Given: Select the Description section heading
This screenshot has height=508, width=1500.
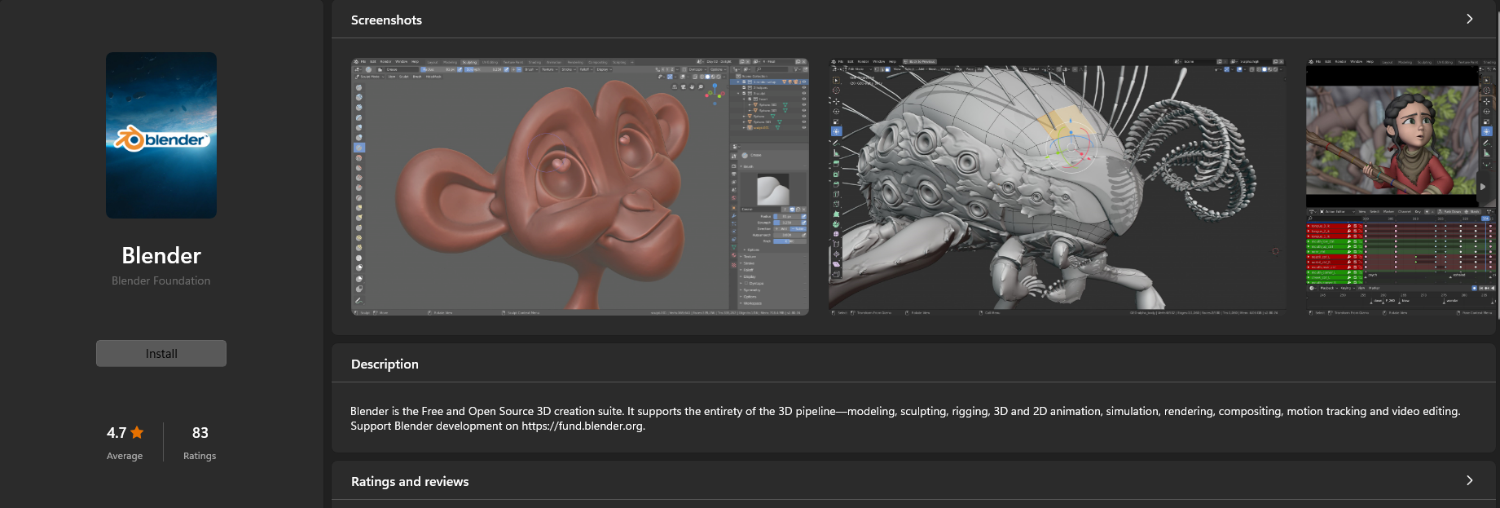Looking at the screenshot, I should pyautogui.click(x=385, y=364).
